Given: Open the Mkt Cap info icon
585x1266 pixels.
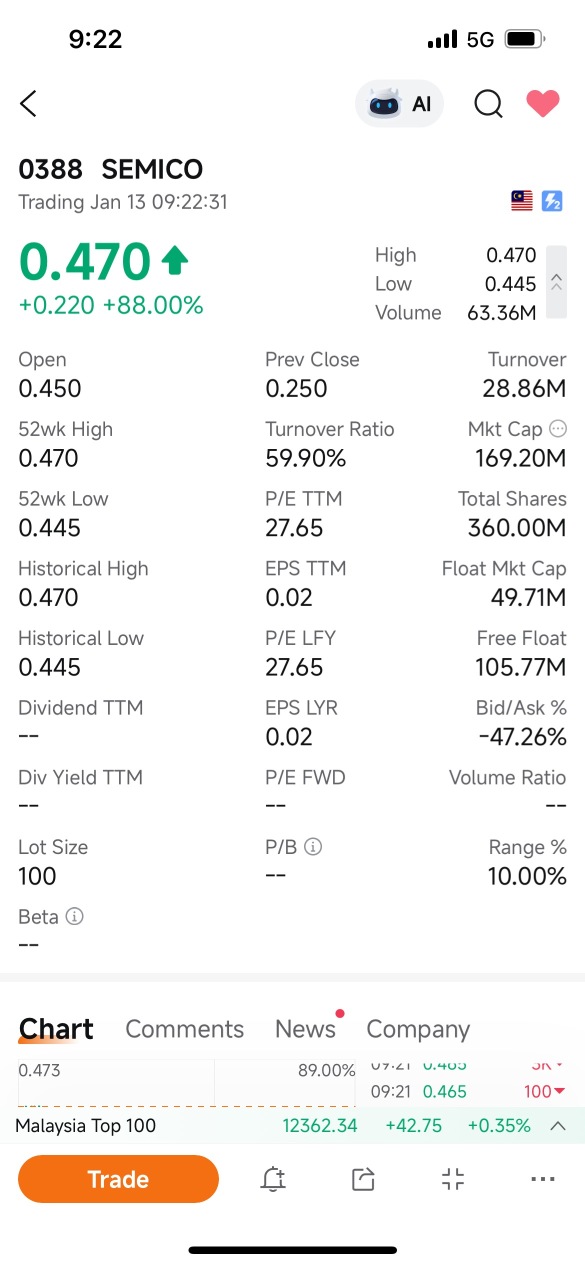Looking at the screenshot, I should pos(558,429).
